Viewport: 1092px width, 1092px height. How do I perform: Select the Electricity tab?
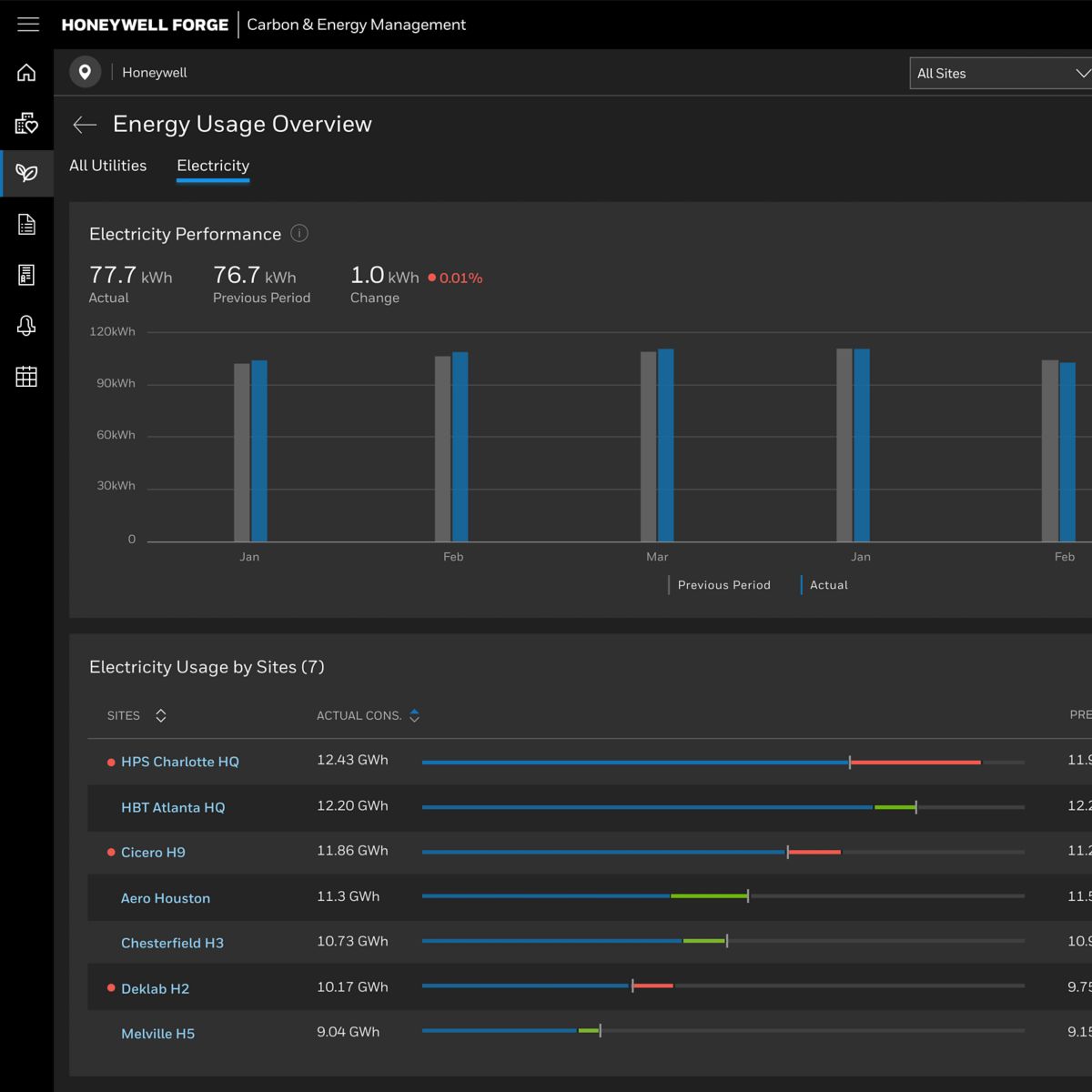(x=213, y=166)
